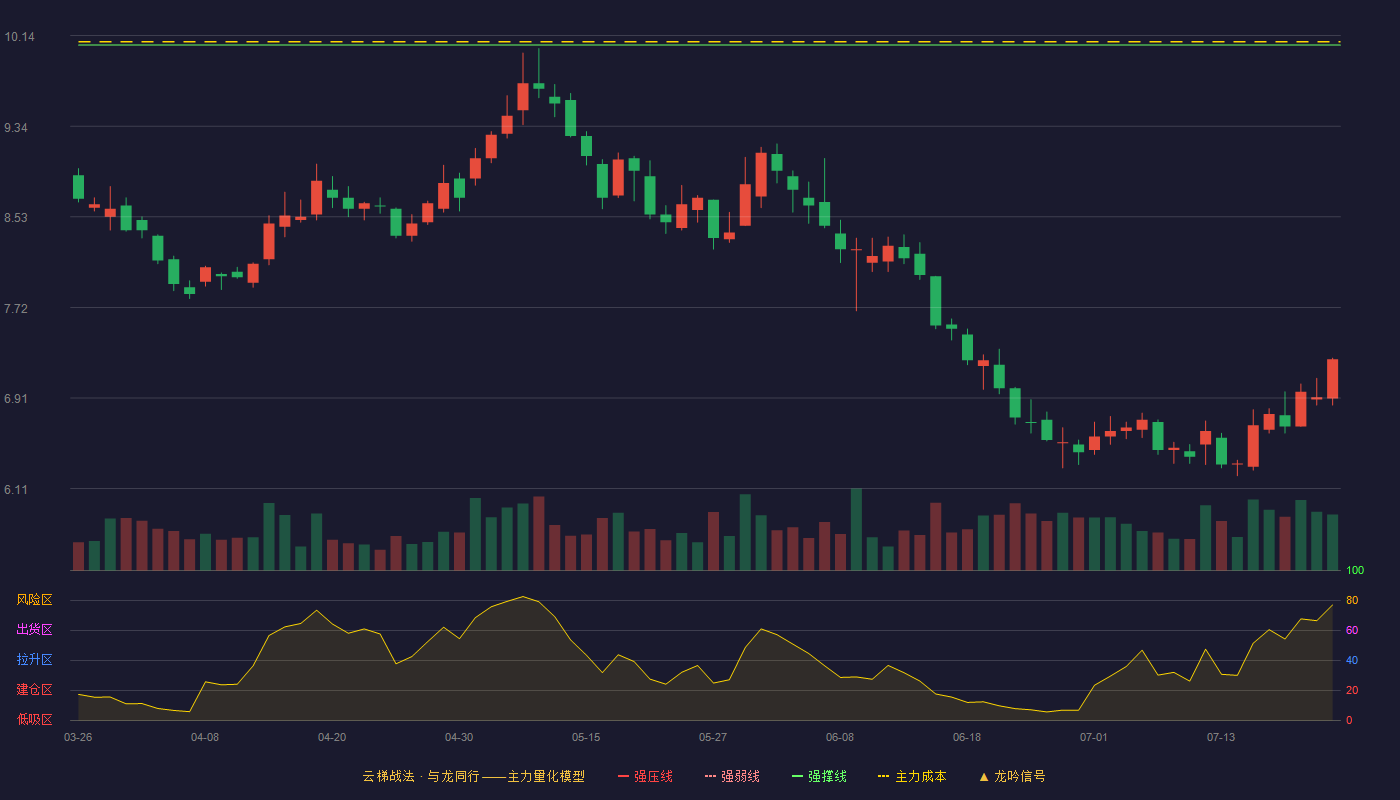Click the 07-13 date label
The height and width of the screenshot is (800, 1400).
1221,737
